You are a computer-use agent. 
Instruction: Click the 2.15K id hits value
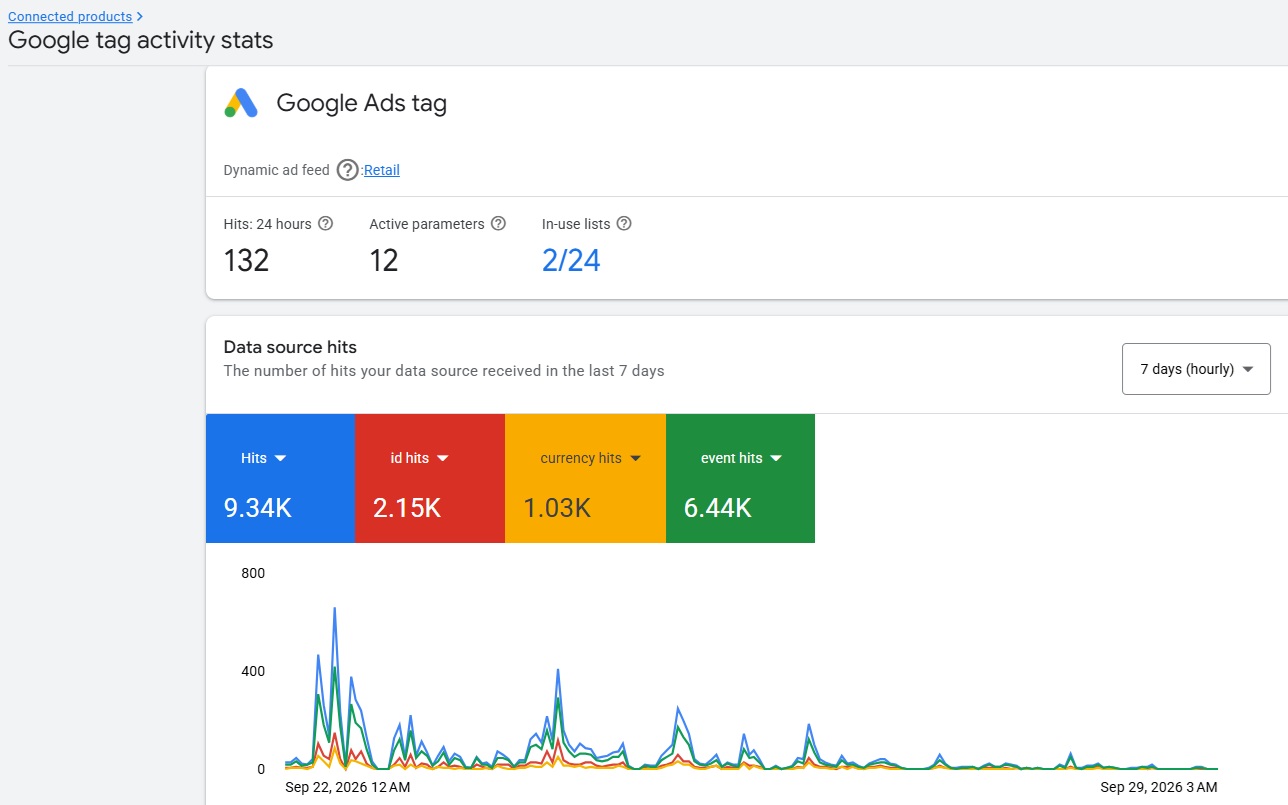(407, 508)
